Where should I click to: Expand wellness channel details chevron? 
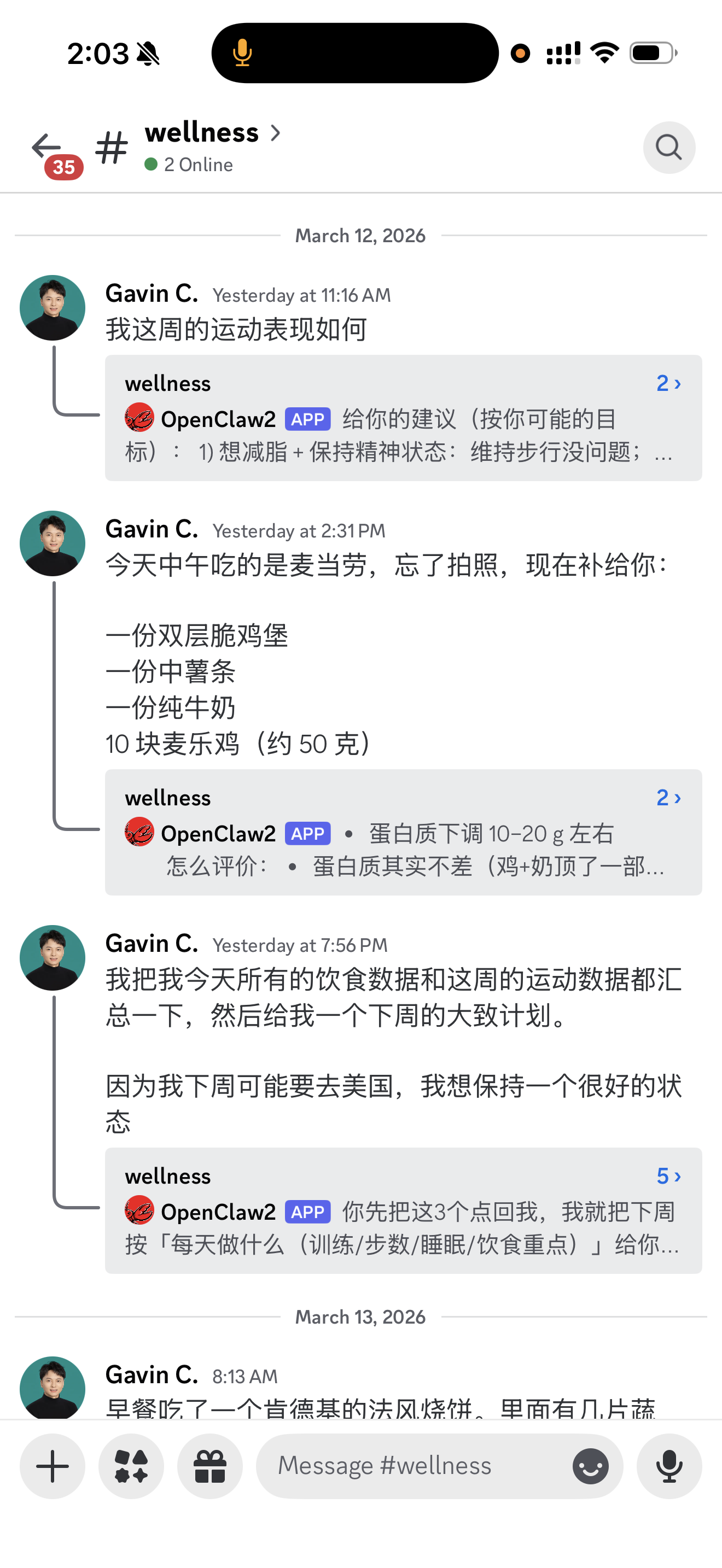pos(276,133)
